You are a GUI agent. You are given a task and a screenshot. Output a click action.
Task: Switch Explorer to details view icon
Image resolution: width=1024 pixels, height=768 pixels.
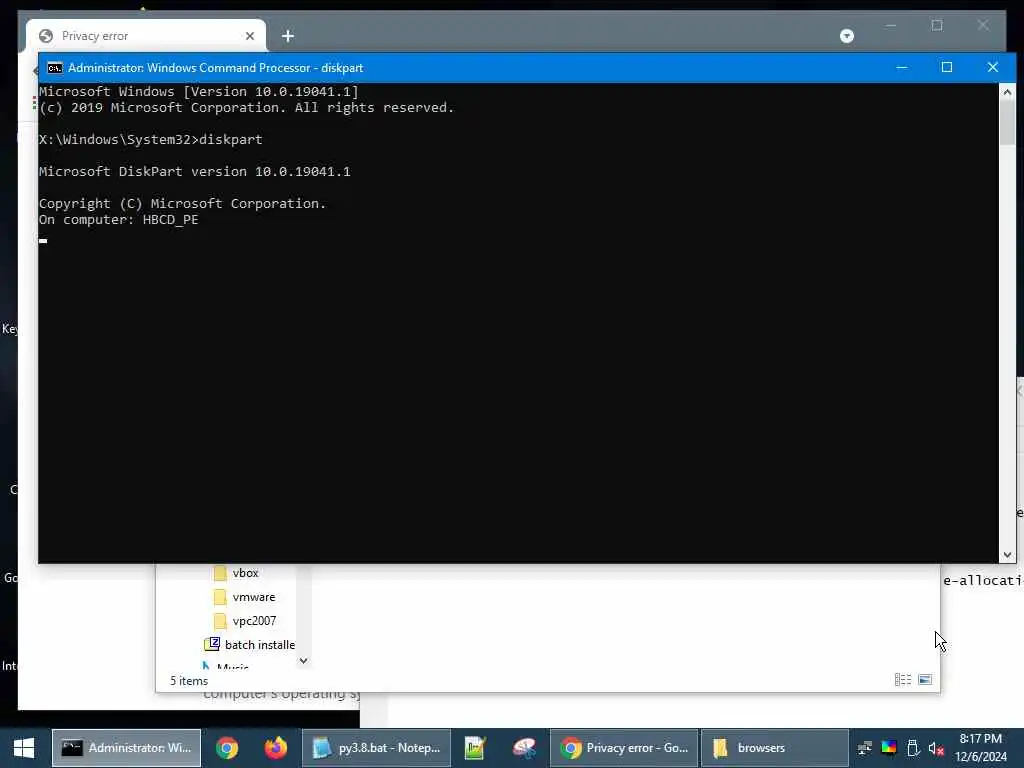(903, 680)
